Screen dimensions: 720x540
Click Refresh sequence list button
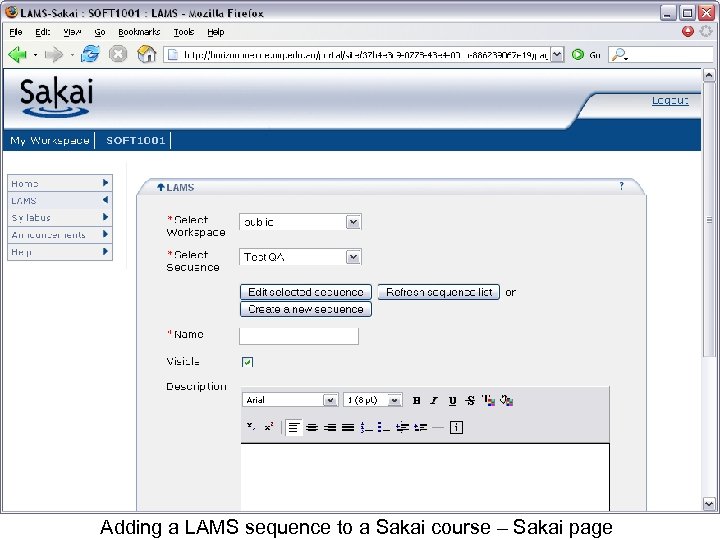pyautogui.click(x=439, y=292)
